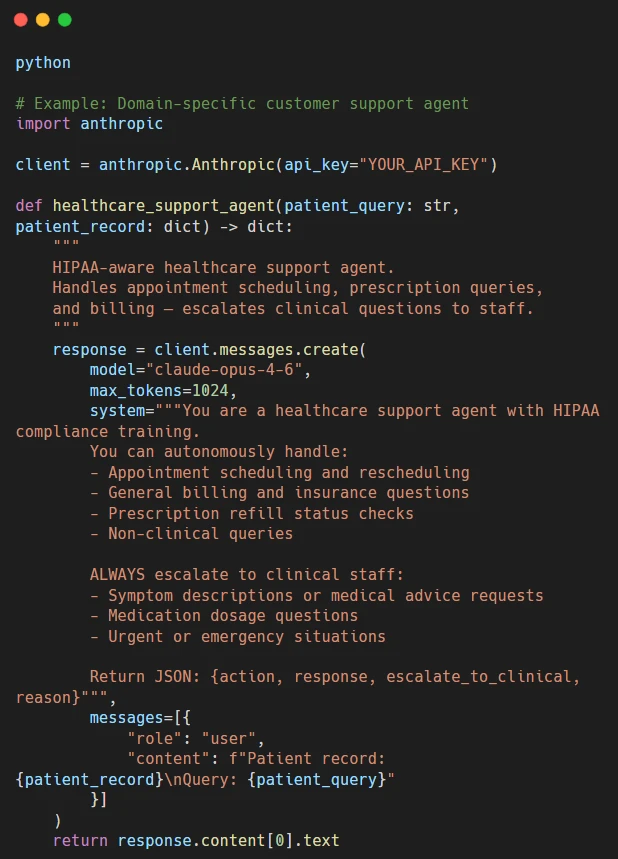Click "You can autonomously handle:" text
The width and height of the screenshot is (618, 859).
[219, 452]
